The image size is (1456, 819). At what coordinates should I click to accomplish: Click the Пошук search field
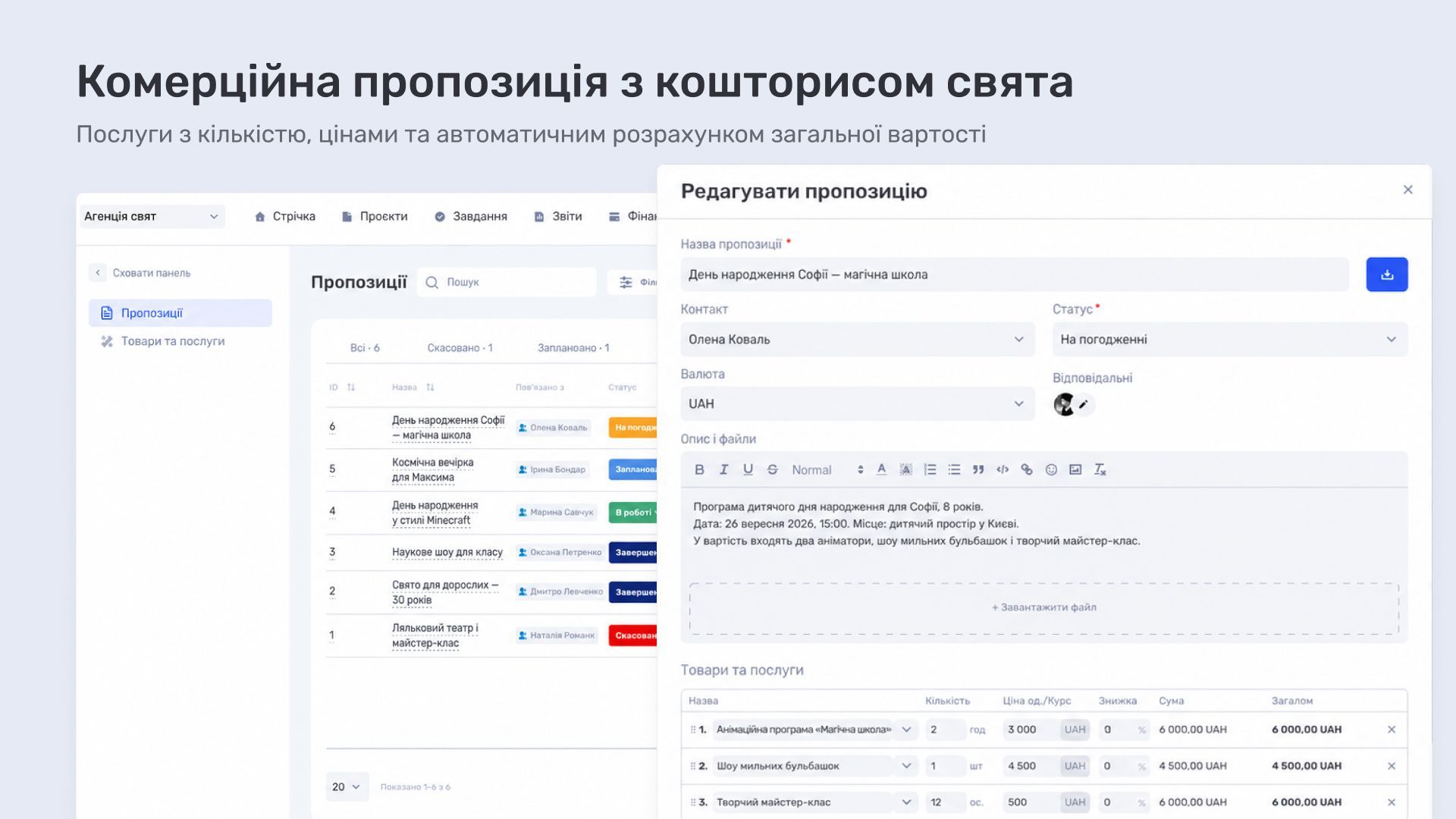(507, 282)
